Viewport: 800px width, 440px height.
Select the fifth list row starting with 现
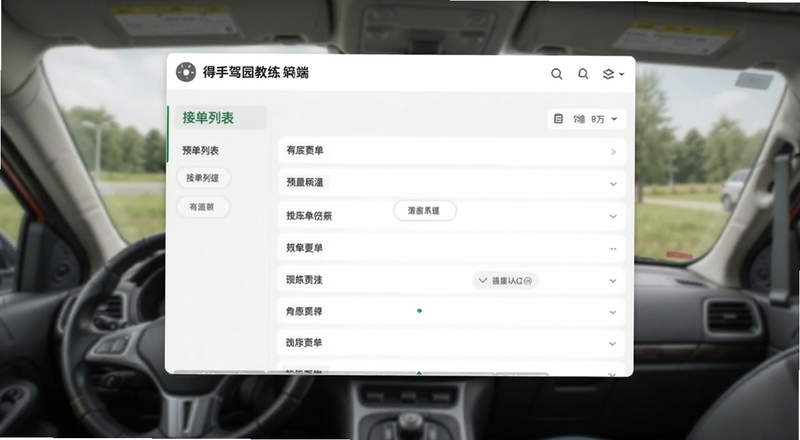(x=452, y=280)
